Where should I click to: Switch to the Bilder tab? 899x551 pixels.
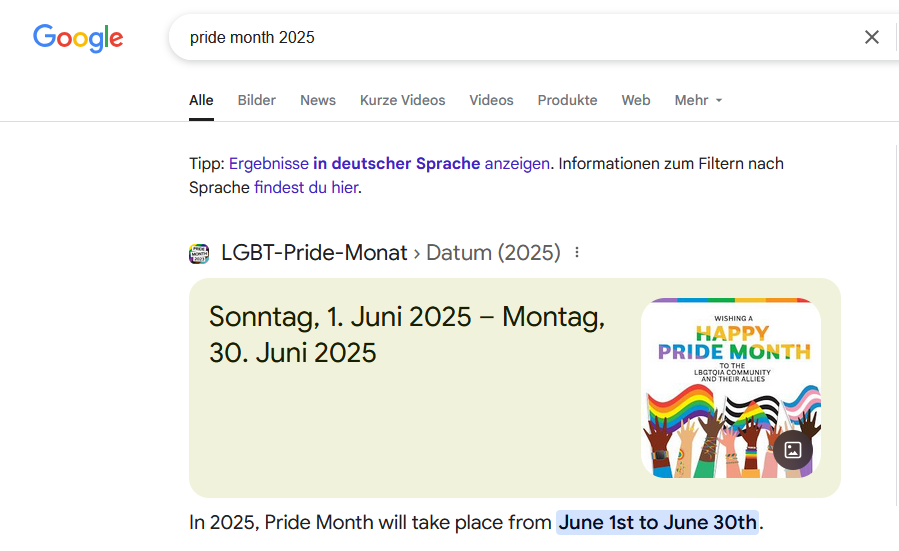[257, 100]
